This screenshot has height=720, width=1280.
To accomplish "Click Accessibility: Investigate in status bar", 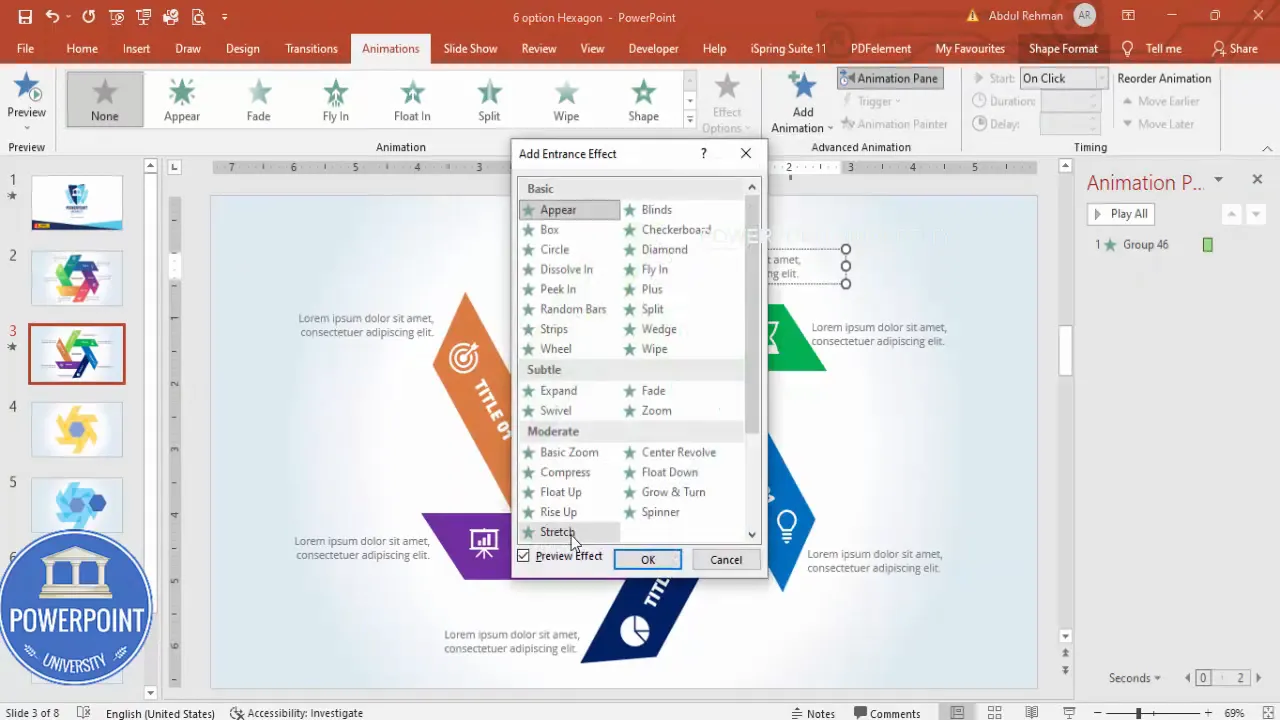I will coord(296,713).
